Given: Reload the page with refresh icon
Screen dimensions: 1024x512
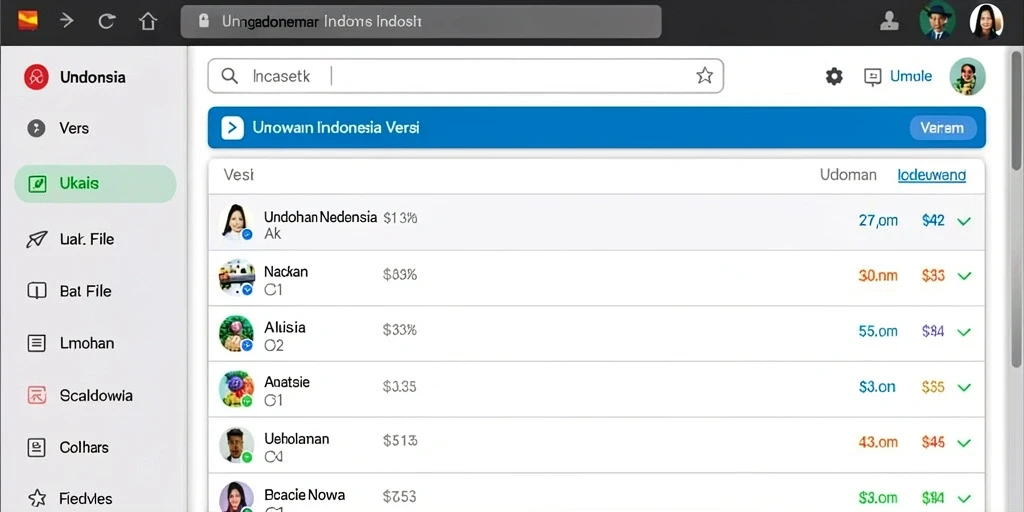Looking at the screenshot, I should pyautogui.click(x=106, y=22).
